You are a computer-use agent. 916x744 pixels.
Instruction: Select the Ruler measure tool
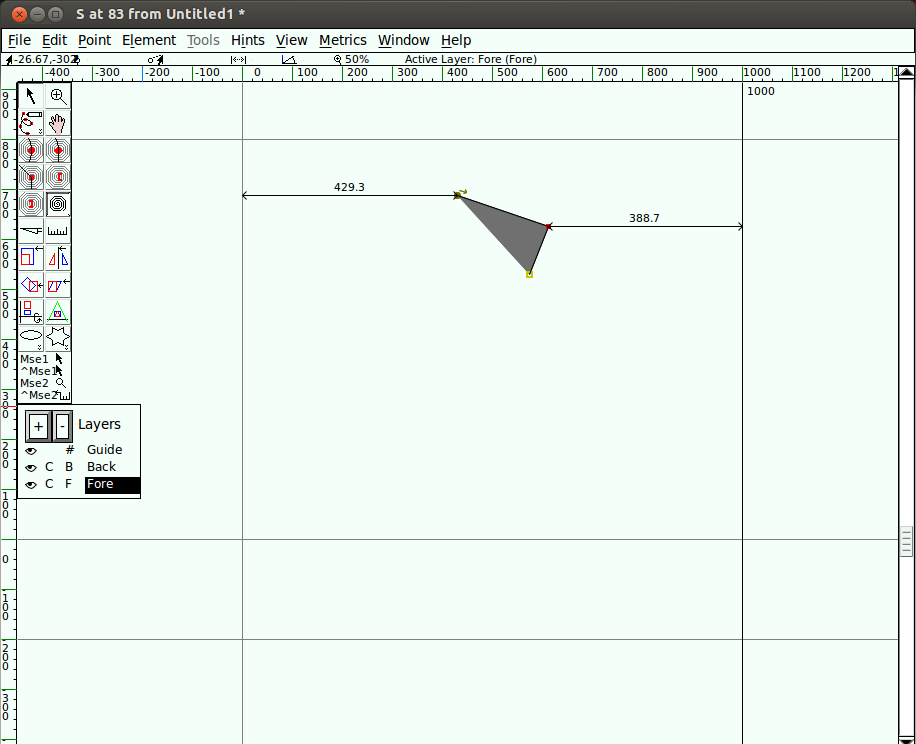tap(58, 231)
